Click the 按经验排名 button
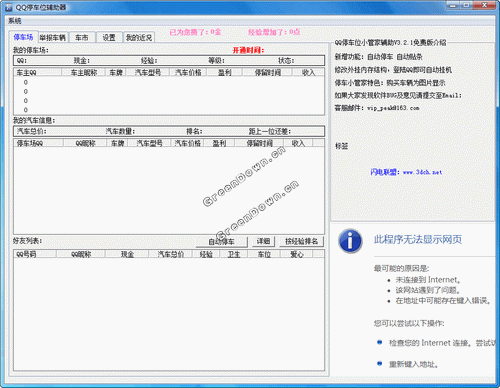The image size is (500, 388). coord(301,241)
